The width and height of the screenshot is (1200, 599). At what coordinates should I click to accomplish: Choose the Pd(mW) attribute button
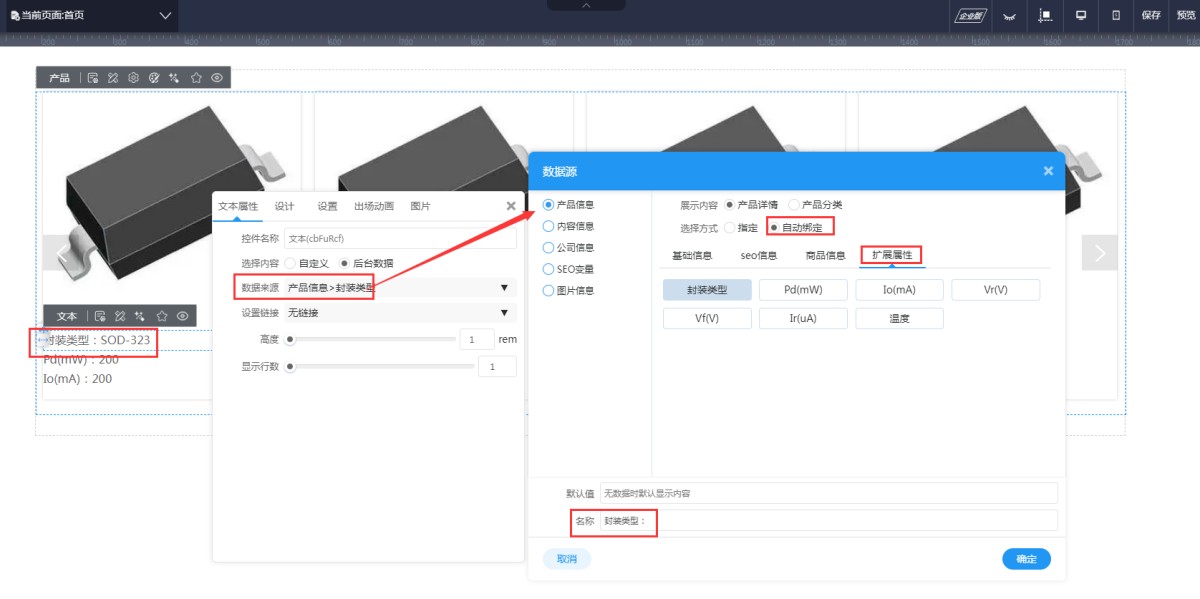tap(803, 290)
